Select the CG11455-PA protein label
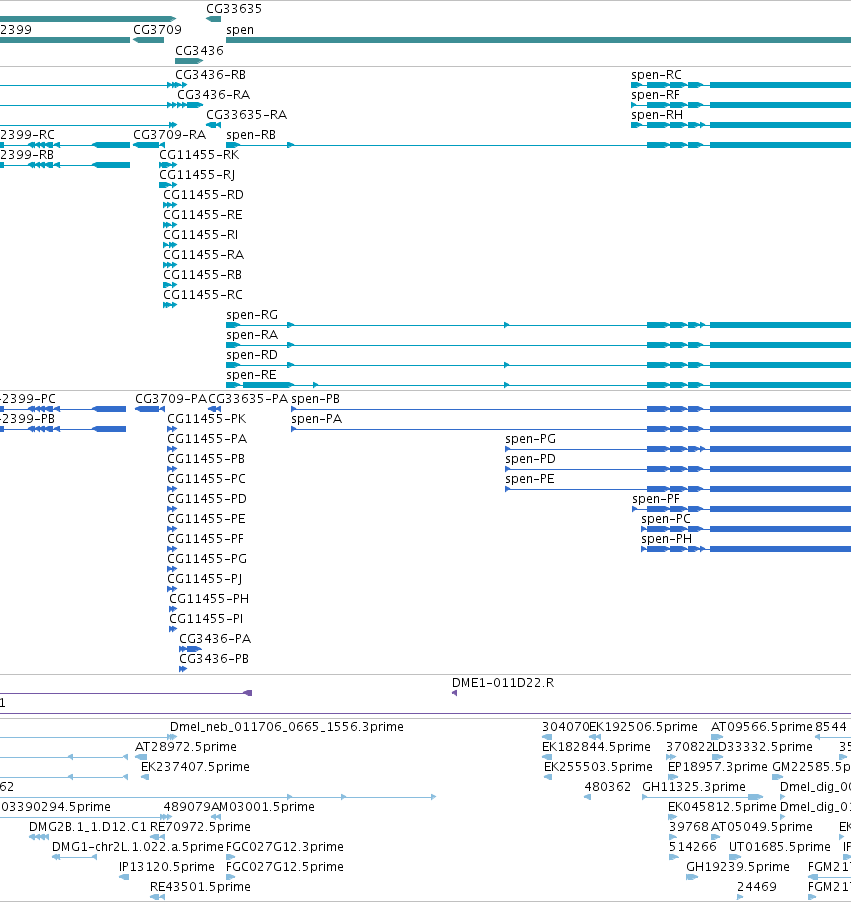This screenshot has width=851, height=902. pos(207,439)
